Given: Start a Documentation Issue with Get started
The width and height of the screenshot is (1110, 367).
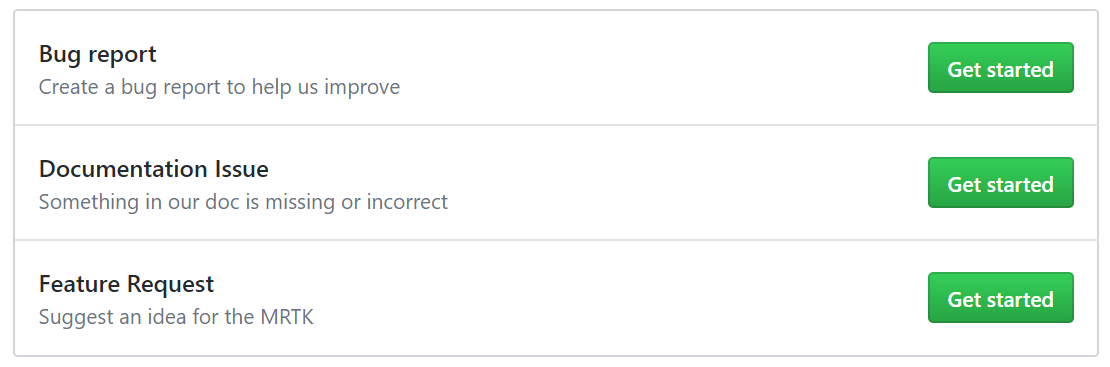Looking at the screenshot, I should click(1000, 183).
